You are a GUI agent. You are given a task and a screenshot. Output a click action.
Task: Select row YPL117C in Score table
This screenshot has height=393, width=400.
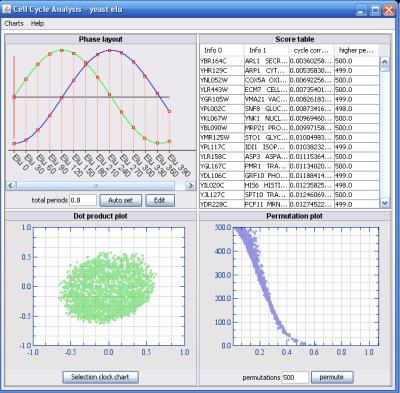pos(289,147)
